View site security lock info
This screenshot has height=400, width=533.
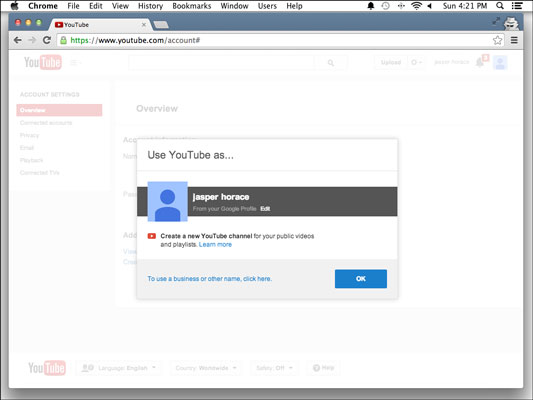click(63, 40)
